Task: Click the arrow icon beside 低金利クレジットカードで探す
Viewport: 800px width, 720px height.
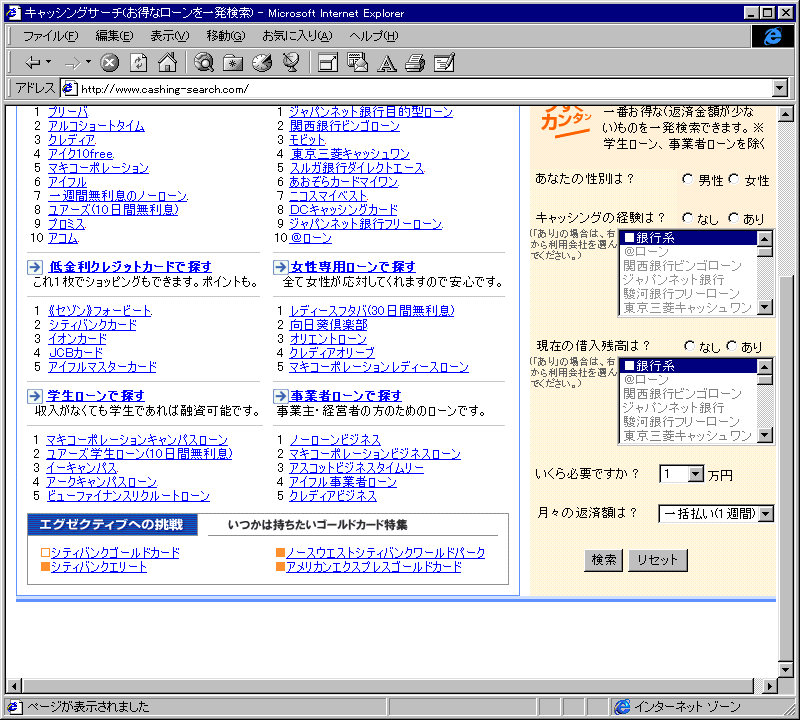Action: click(35, 267)
